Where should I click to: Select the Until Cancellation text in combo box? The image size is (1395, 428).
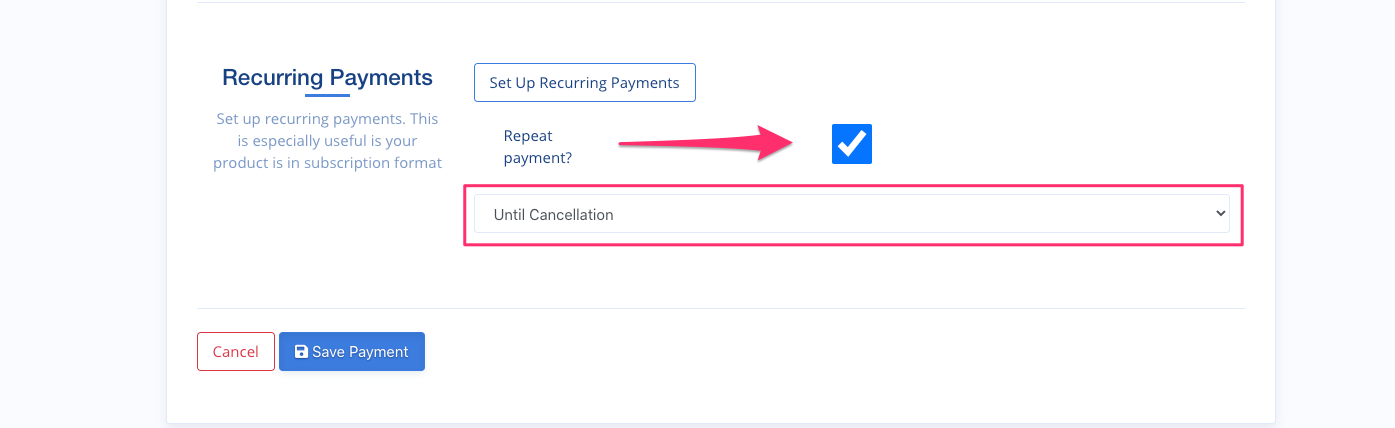click(554, 214)
